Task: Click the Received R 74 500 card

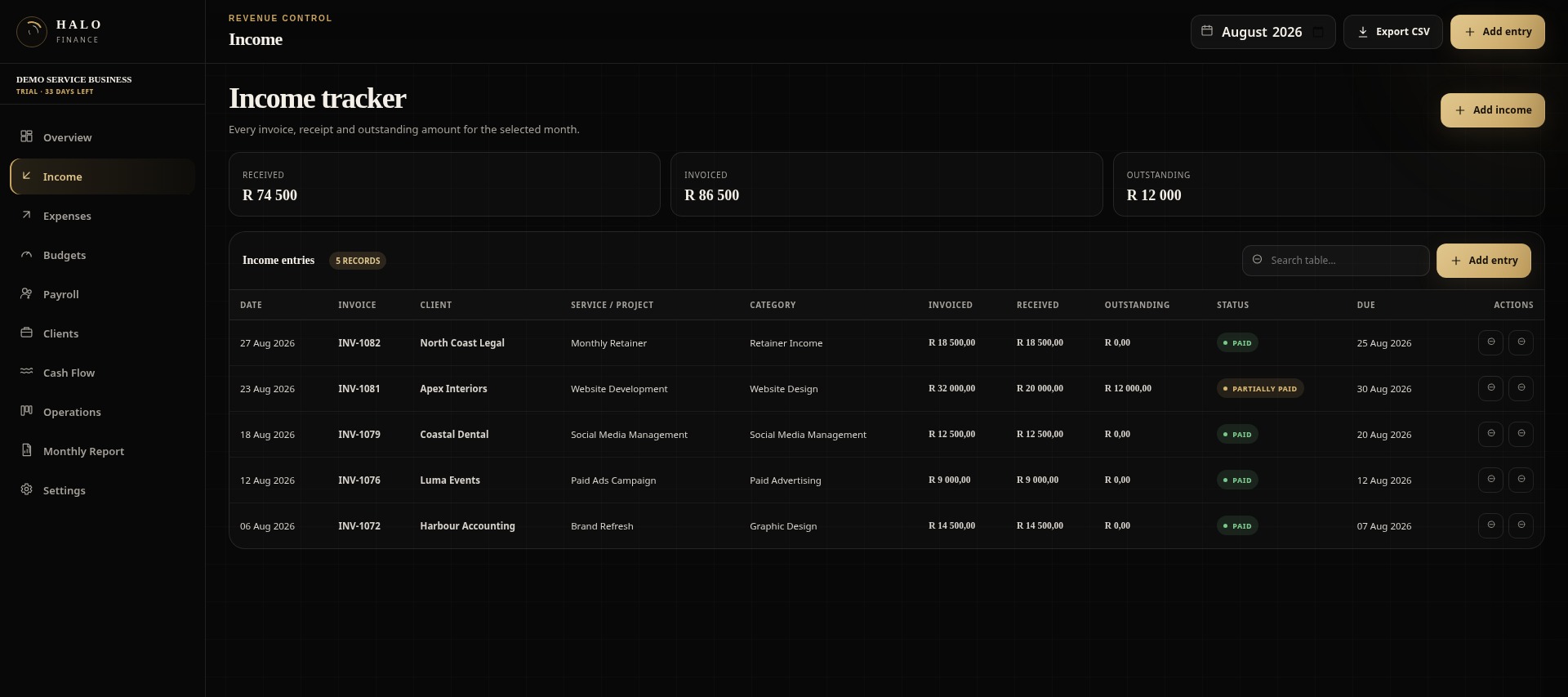Action: click(444, 185)
